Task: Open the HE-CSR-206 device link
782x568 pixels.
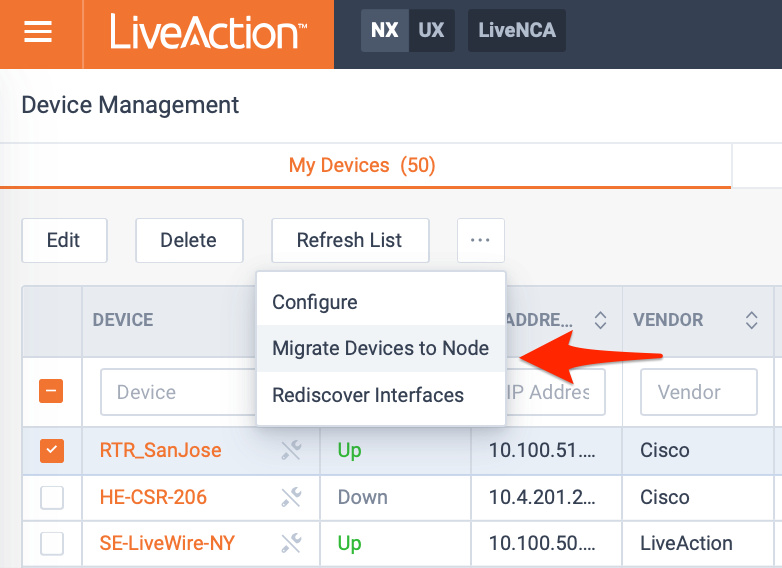Action: pos(153,497)
